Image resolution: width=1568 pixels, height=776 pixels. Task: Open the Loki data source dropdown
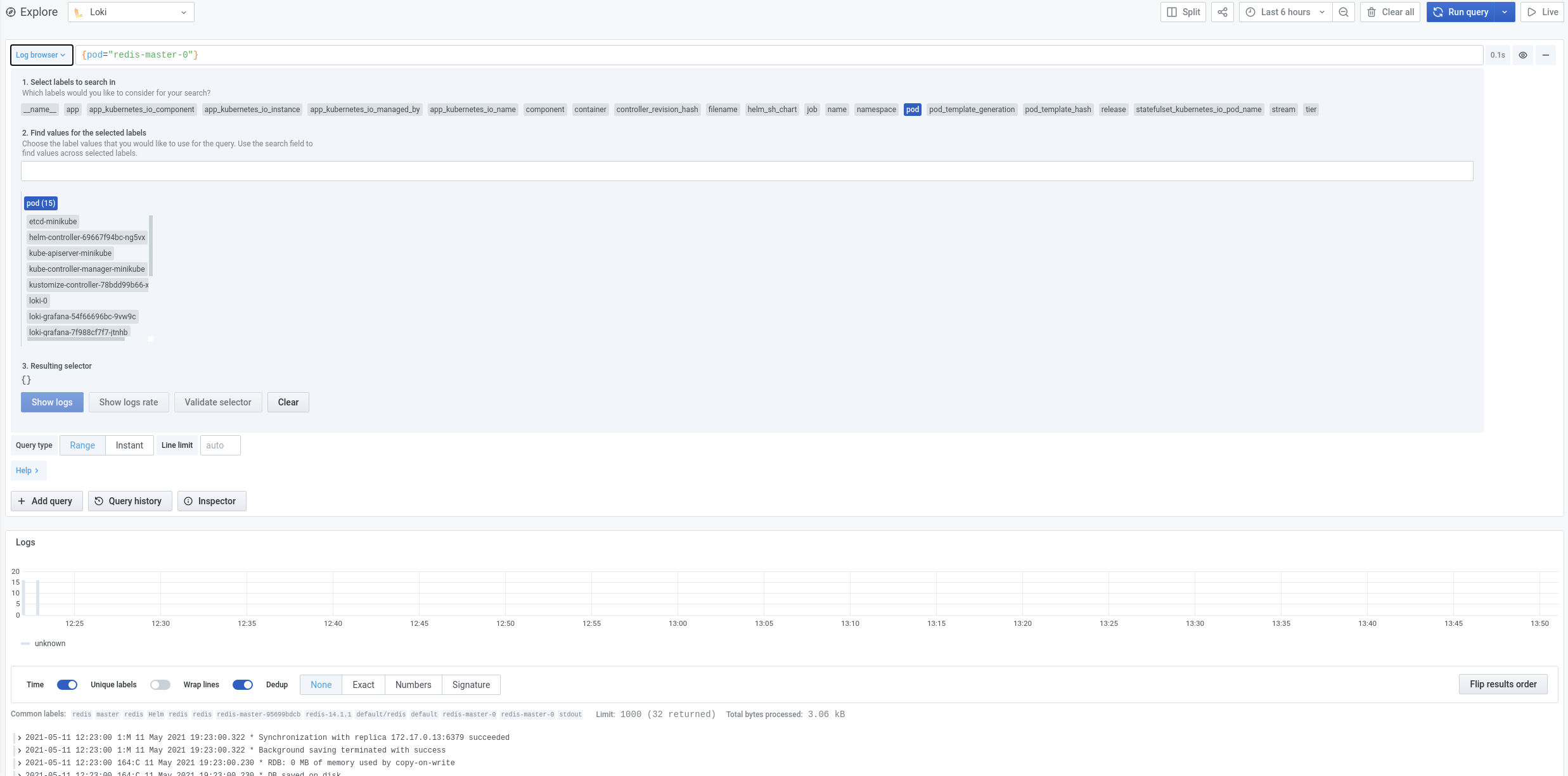(x=131, y=11)
